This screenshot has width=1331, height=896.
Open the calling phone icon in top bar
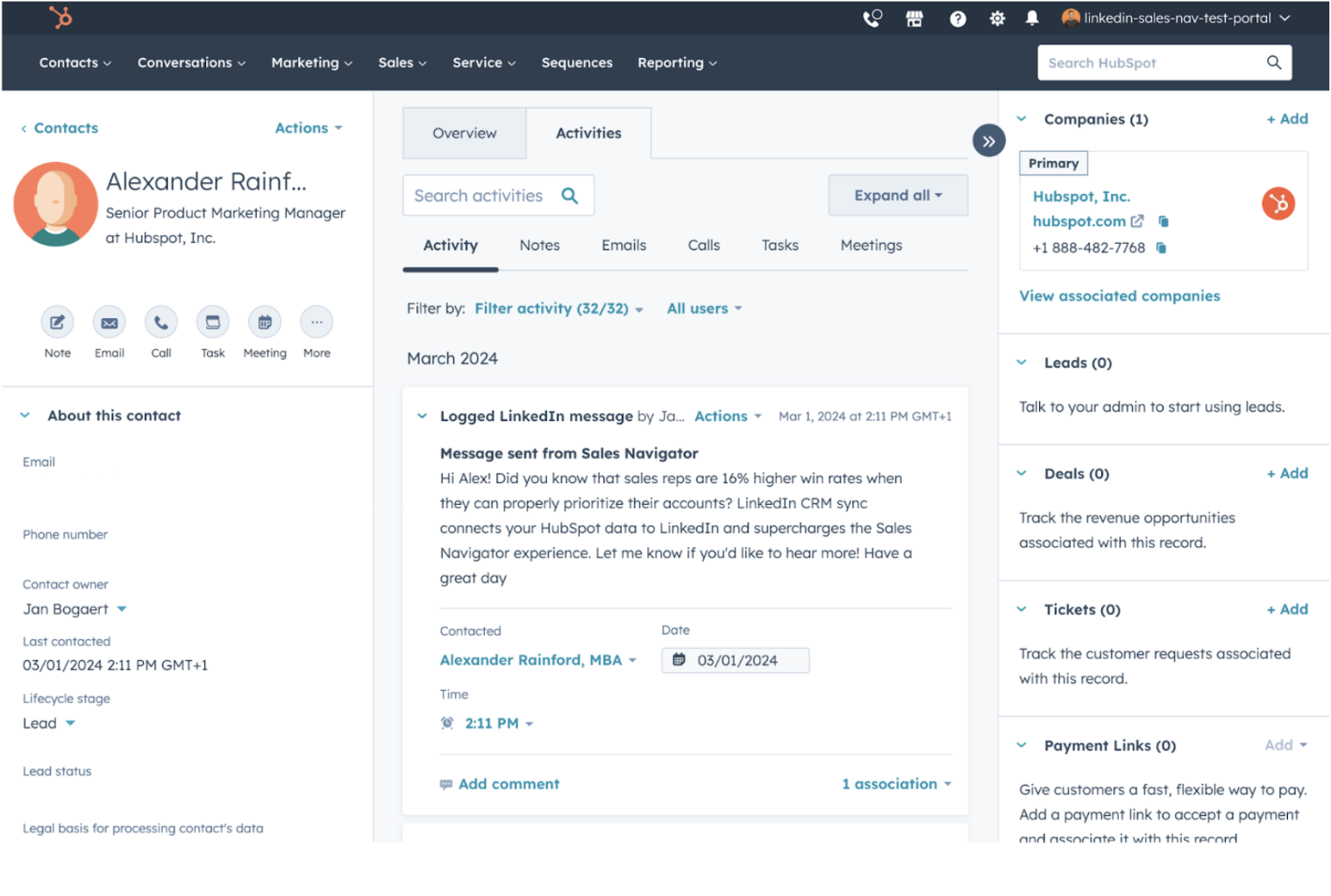tap(872, 18)
